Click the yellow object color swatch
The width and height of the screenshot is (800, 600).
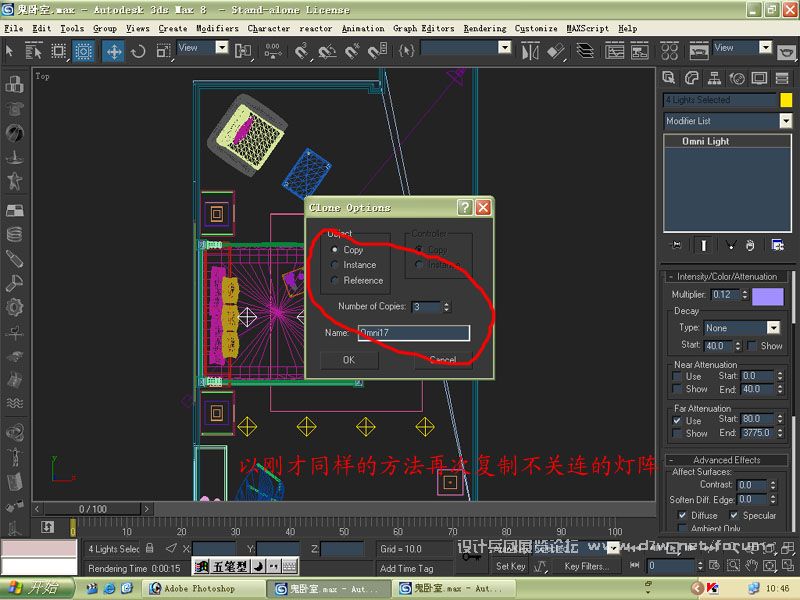(786, 99)
